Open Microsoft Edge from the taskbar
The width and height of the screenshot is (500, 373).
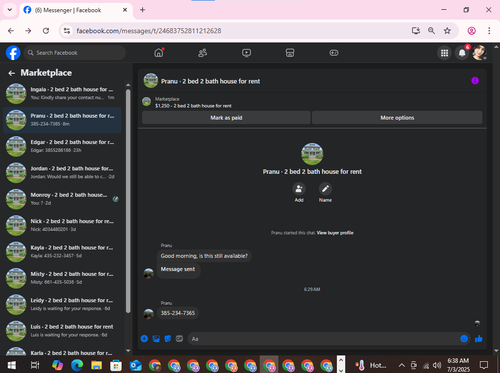point(77,365)
